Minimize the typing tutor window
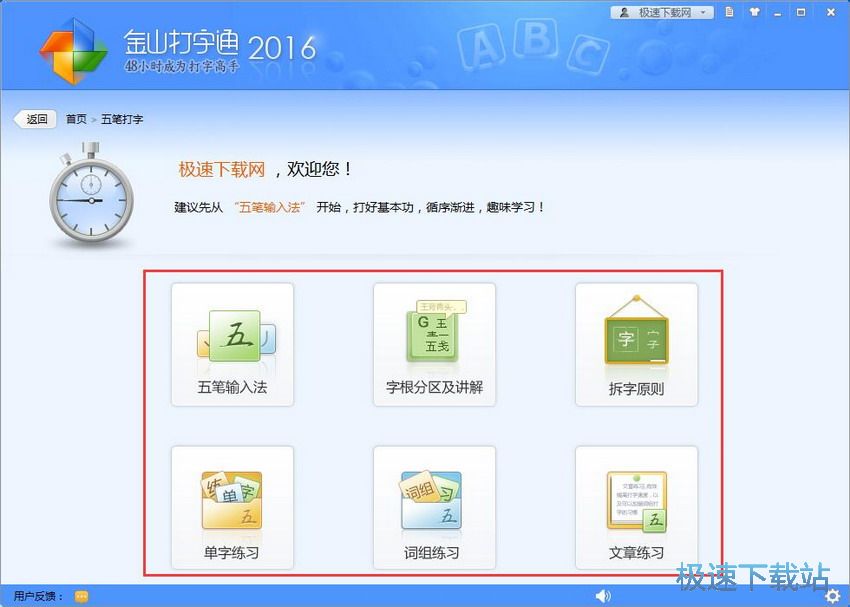This screenshot has height=607, width=850. click(778, 13)
